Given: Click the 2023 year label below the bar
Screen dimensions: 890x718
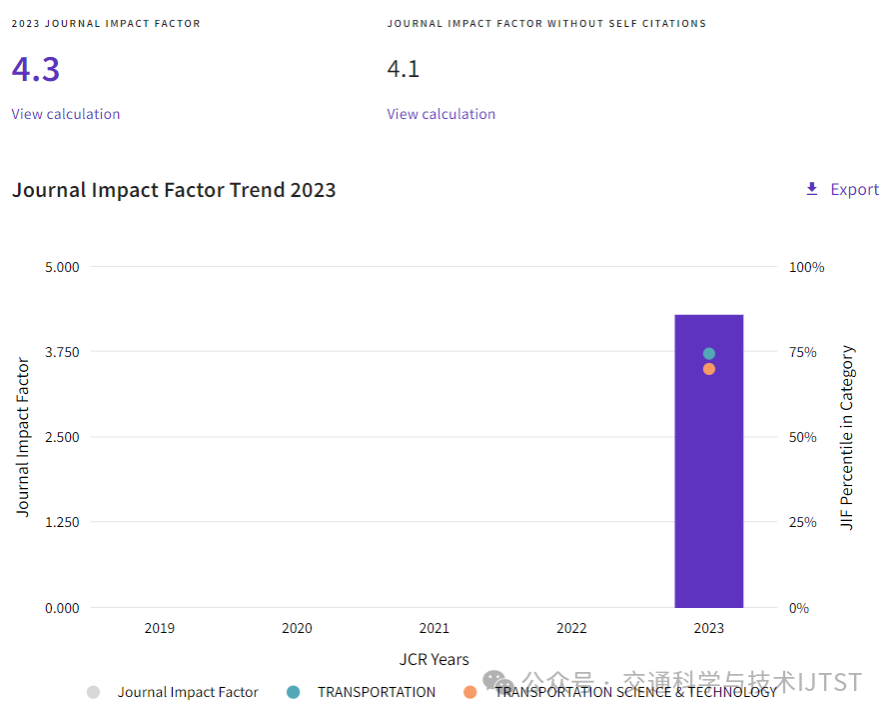Looking at the screenshot, I should click(x=709, y=628).
